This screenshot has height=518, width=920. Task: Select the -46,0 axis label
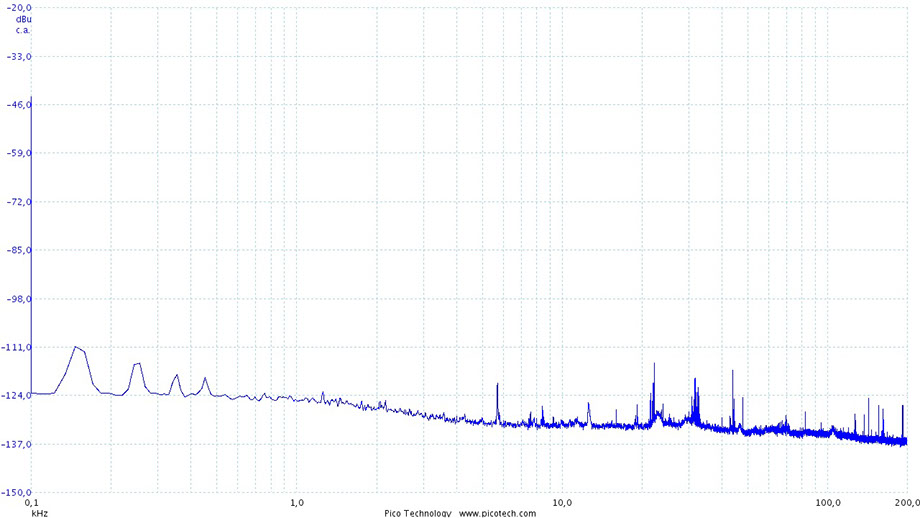point(18,104)
